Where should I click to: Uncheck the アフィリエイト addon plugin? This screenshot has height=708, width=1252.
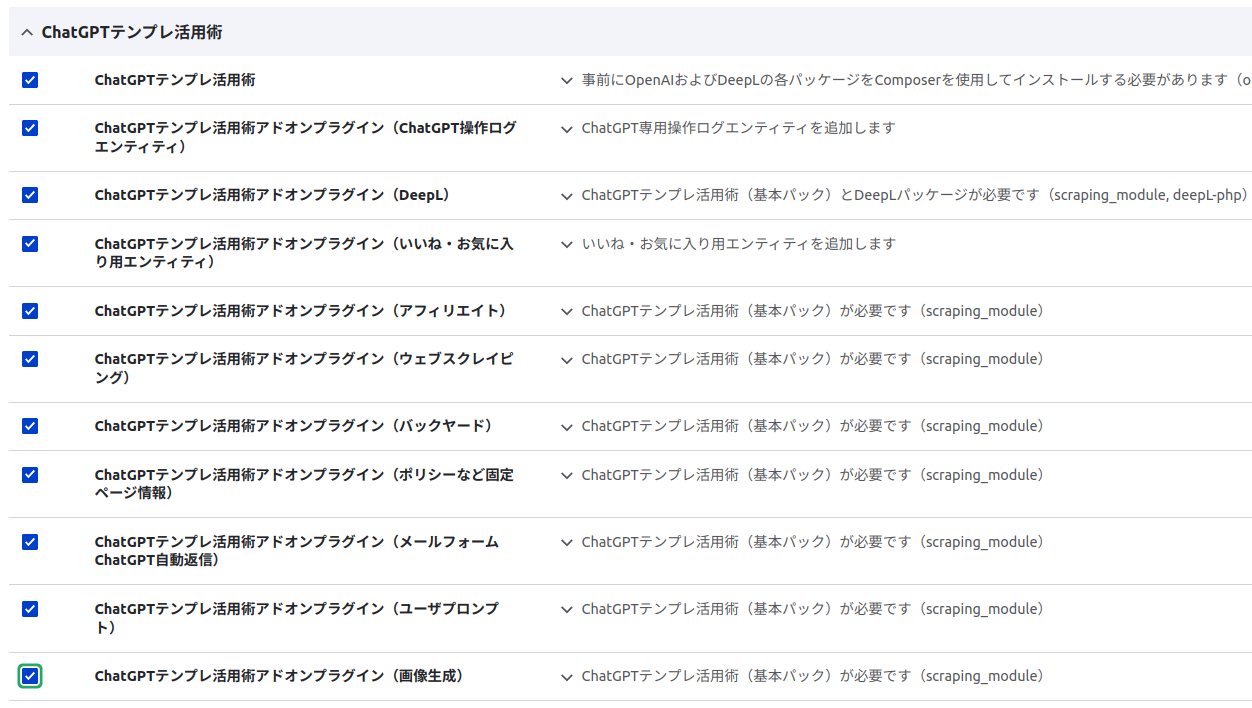pyautogui.click(x=29, y=310)
